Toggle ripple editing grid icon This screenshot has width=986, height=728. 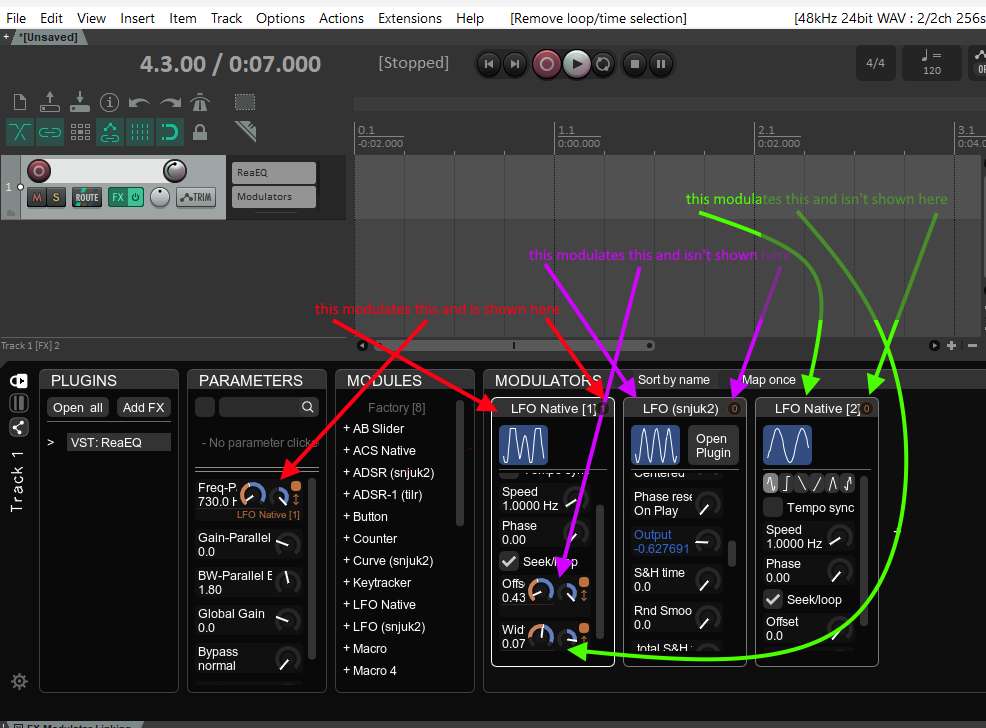pos(80,132)
